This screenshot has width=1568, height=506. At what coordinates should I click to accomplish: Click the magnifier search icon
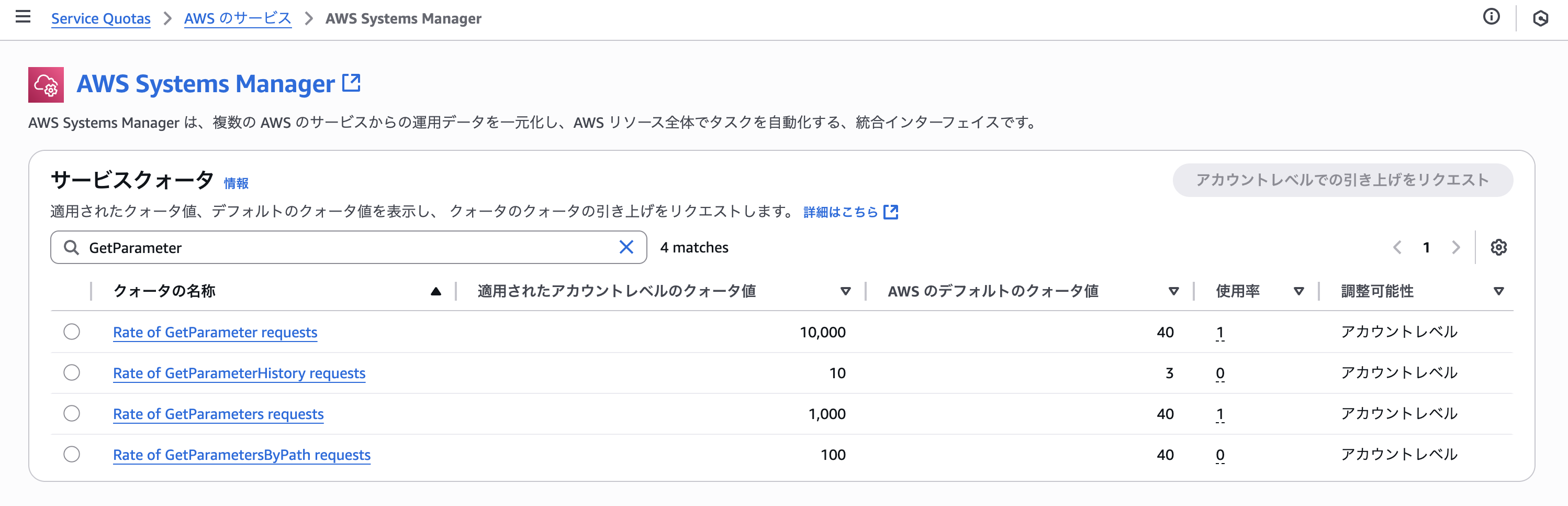pos(71,247)
